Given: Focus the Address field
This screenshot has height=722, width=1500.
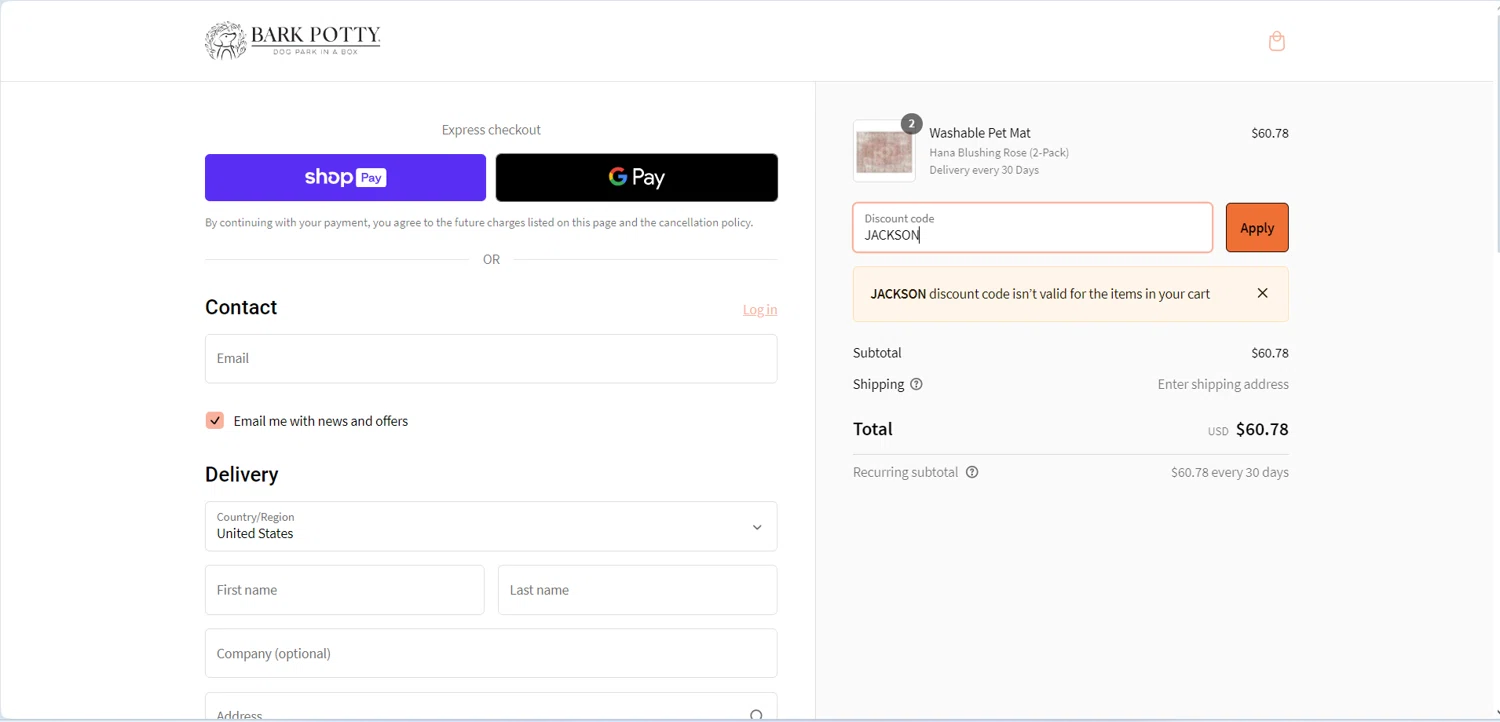Looking at the screenshot, I should 491,708.
